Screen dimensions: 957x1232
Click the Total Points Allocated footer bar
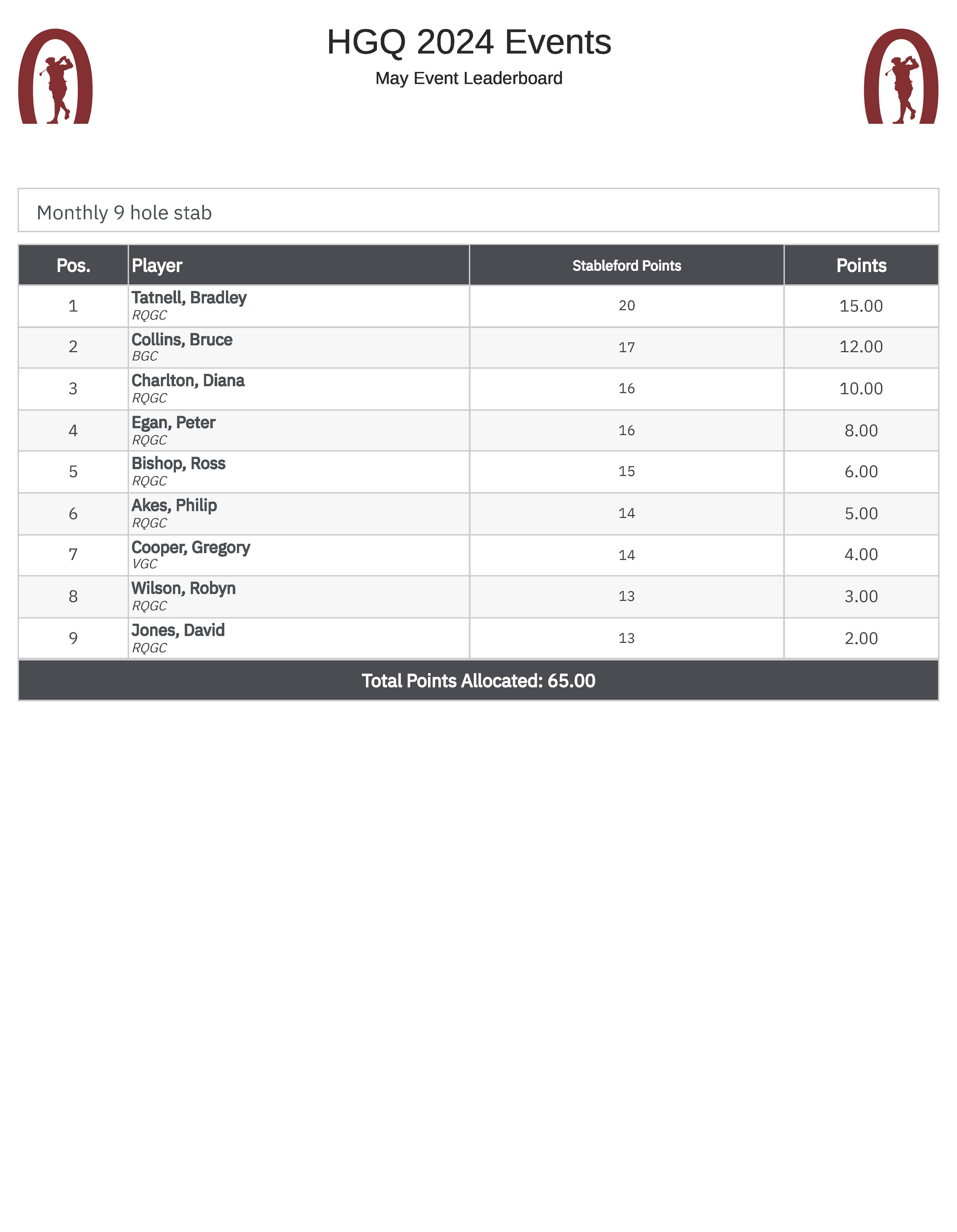click(x=478, y=681)
